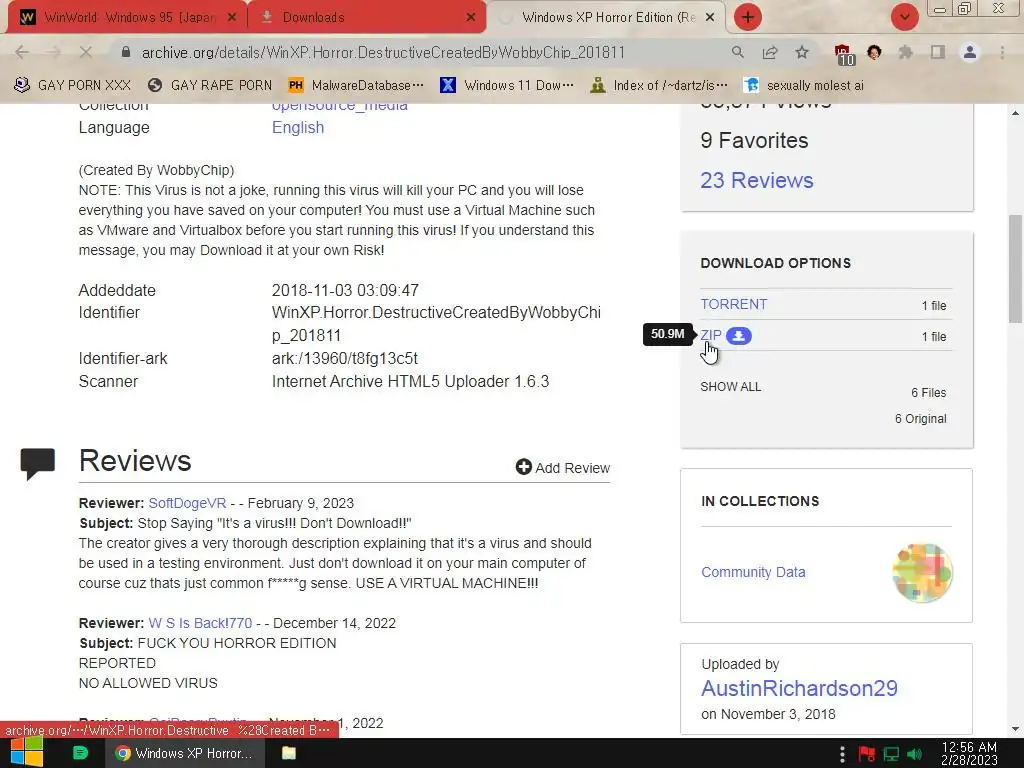This screenshot has width=1024, height=768.
Task: Expand SHOW ALL download files
Action: (x=730, y=387)
